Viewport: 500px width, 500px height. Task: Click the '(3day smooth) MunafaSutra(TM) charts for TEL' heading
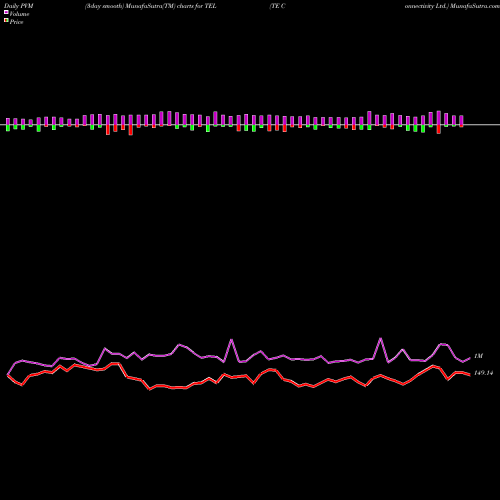click(151, 6)
